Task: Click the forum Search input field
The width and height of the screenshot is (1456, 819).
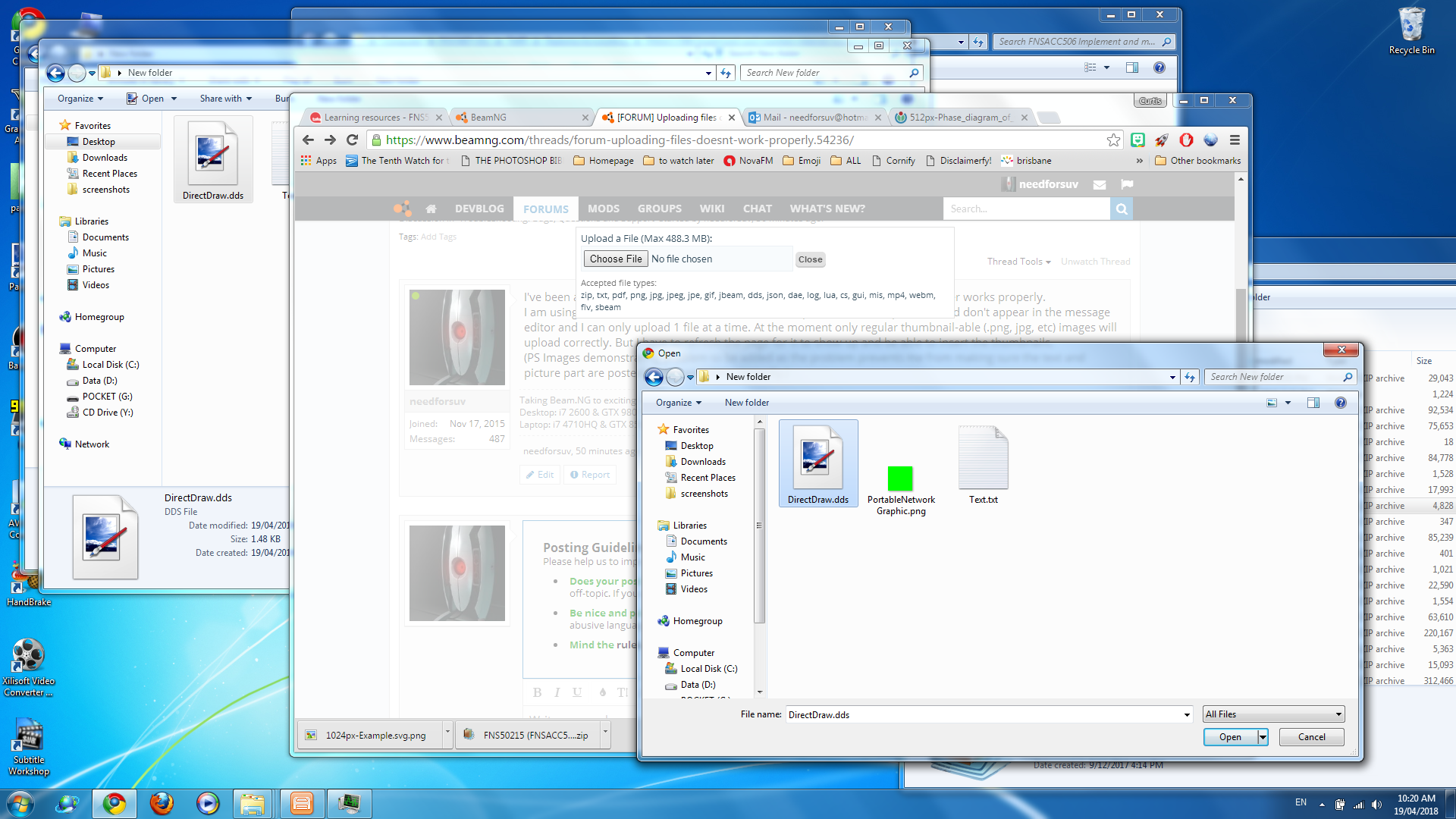Action: coord(1027,209)
